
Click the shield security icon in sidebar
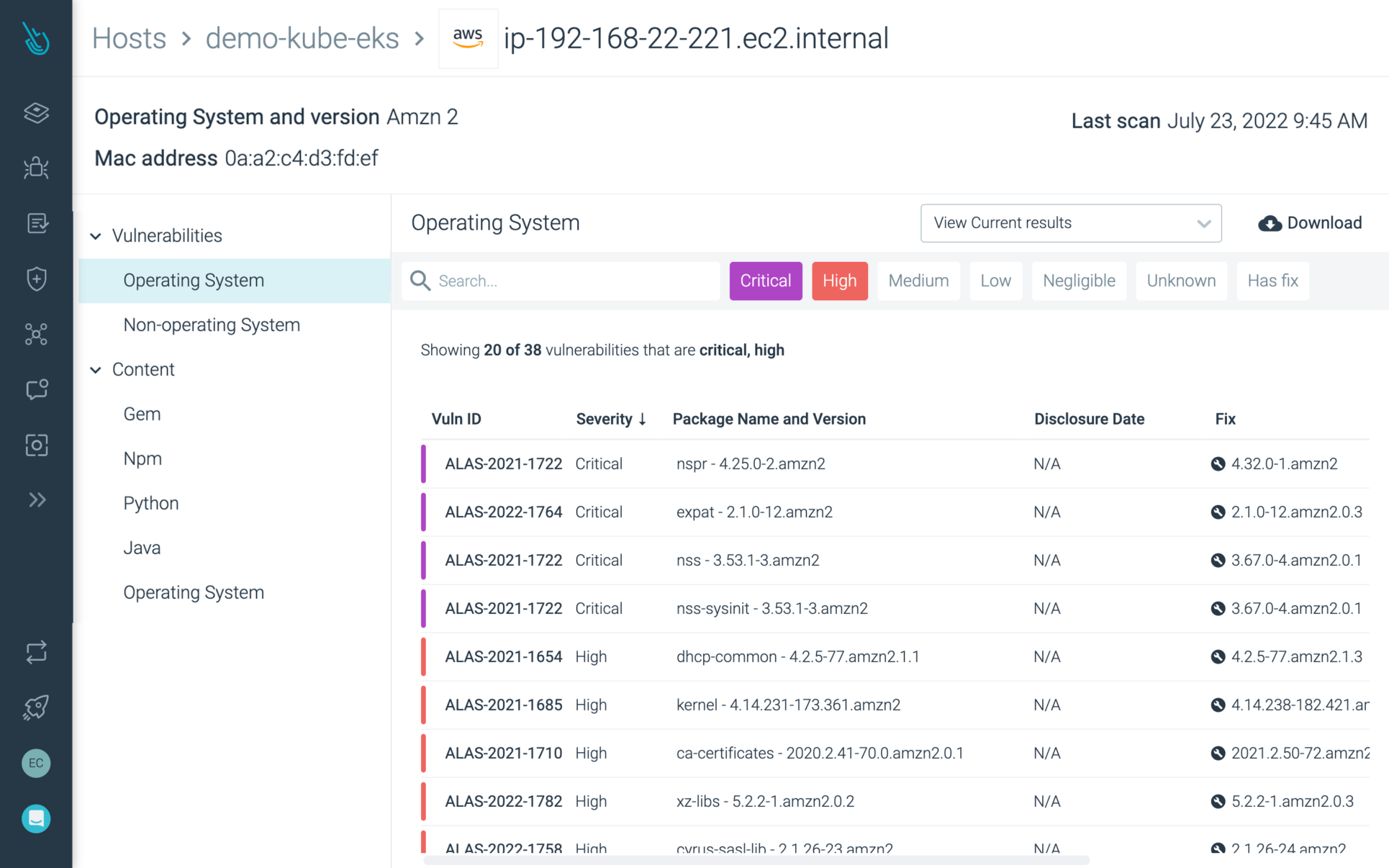click(36, 279)
